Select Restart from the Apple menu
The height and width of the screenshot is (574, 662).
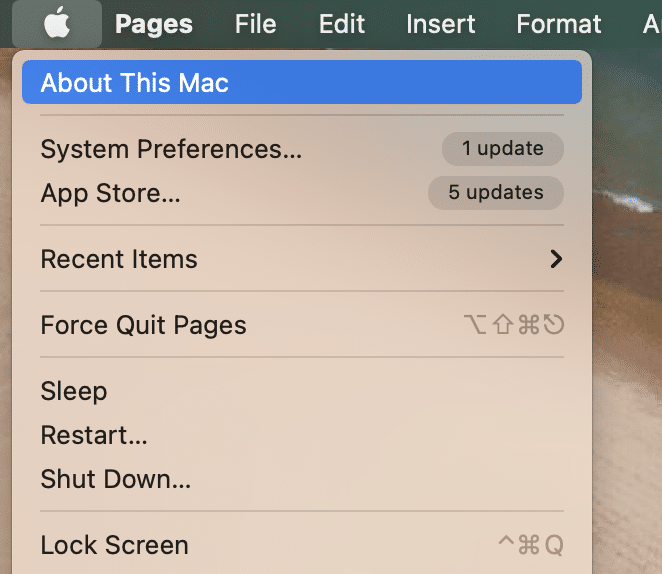coord(94,435)
